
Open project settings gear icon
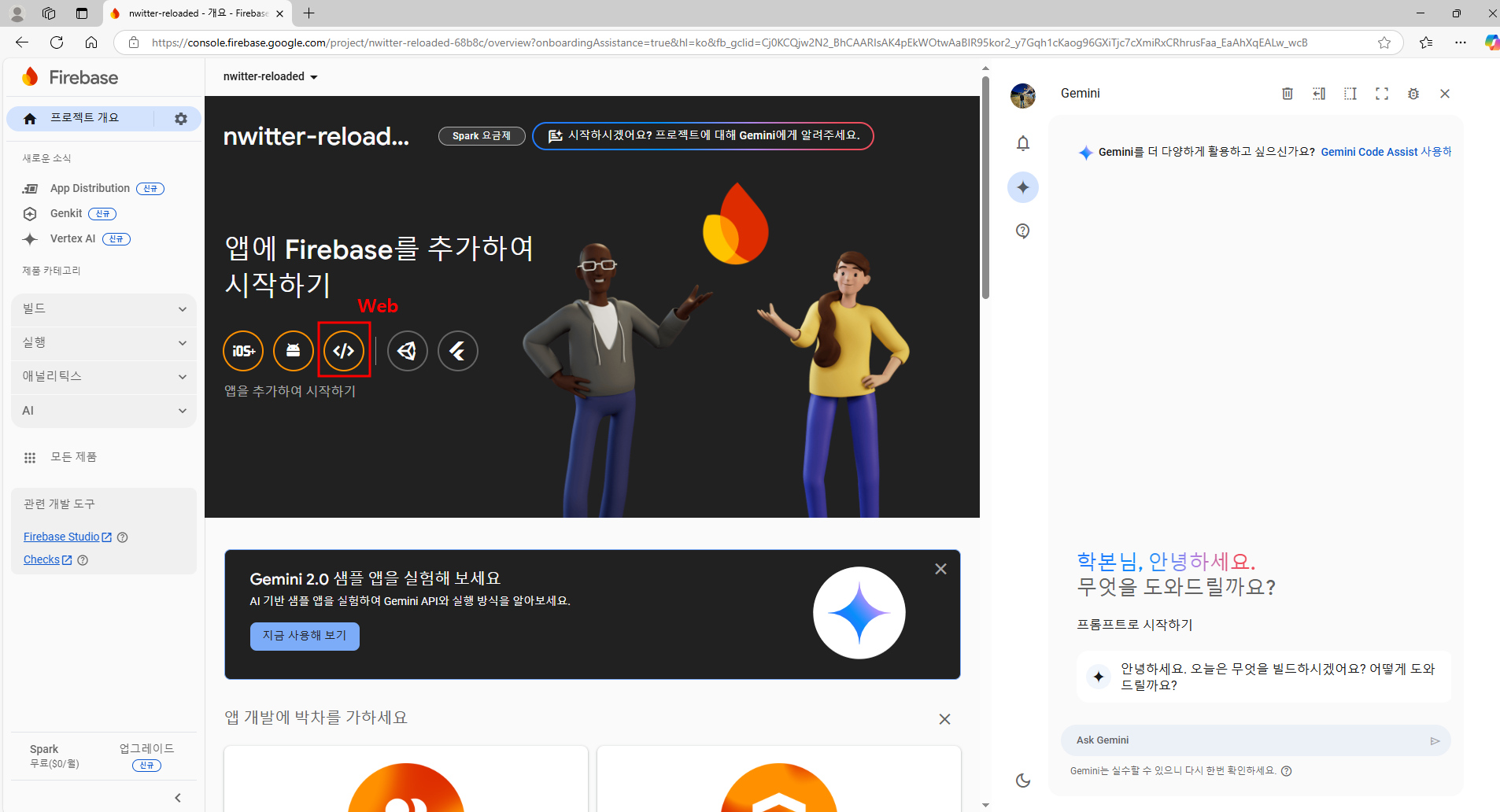click(181, 119)
